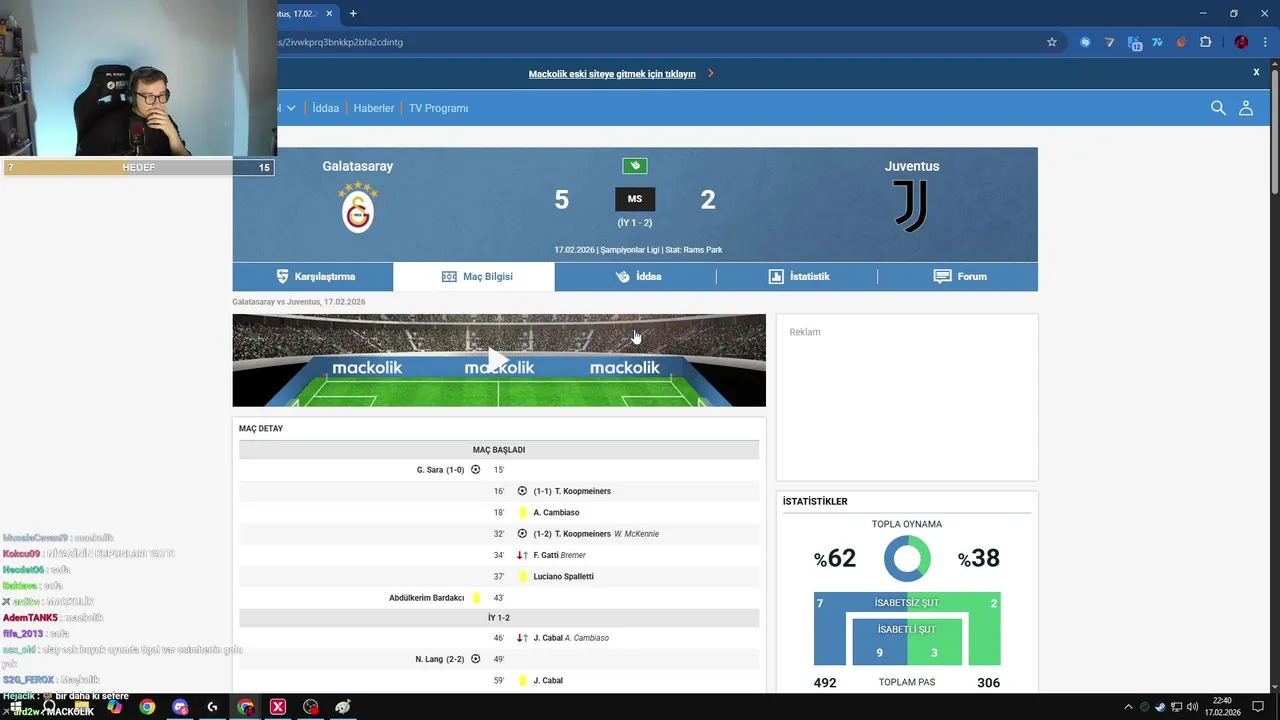Click the possession donut chart

(907, 559)
